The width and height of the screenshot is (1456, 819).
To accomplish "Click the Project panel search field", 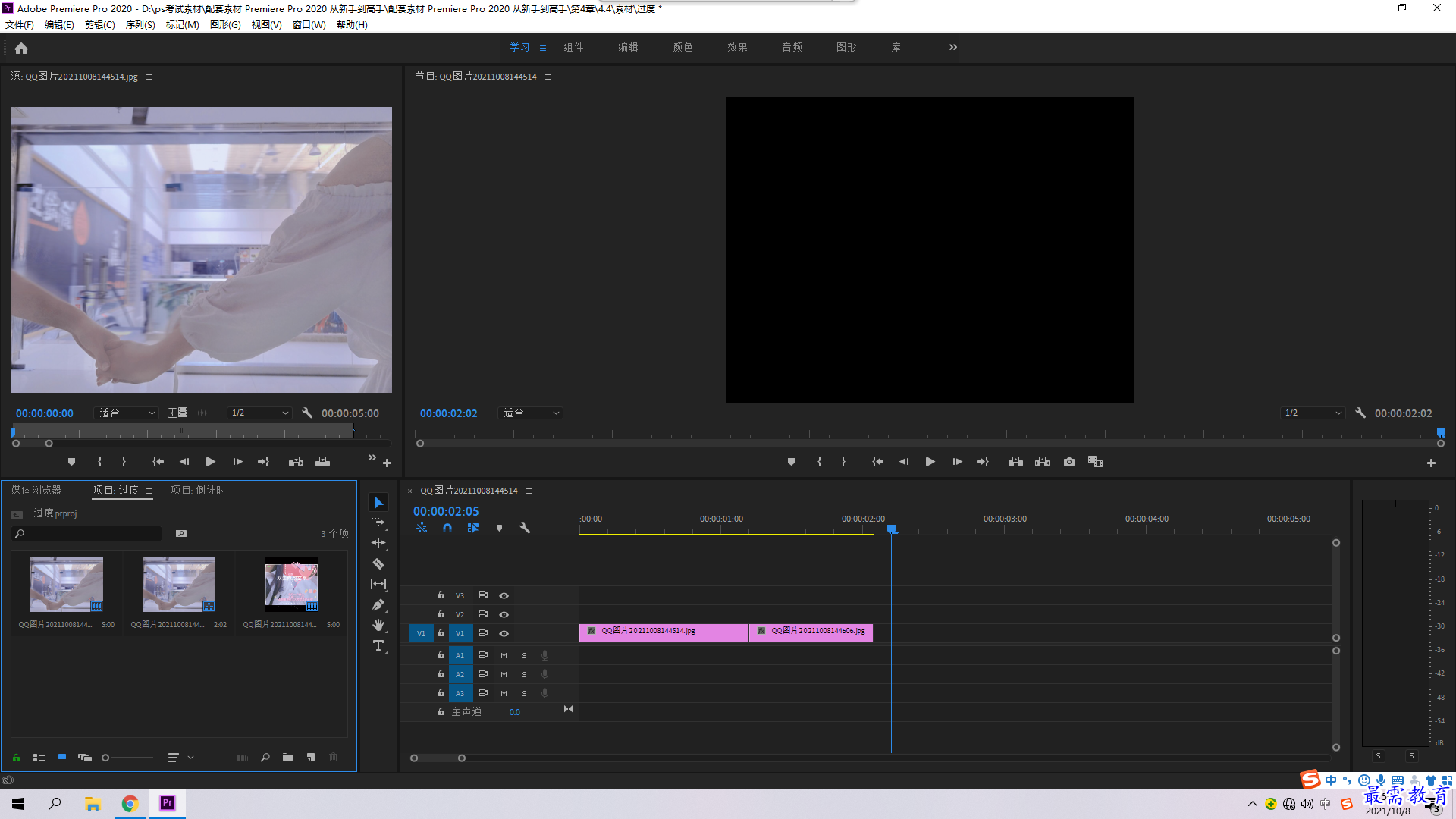I will click(x=87, y=534).
